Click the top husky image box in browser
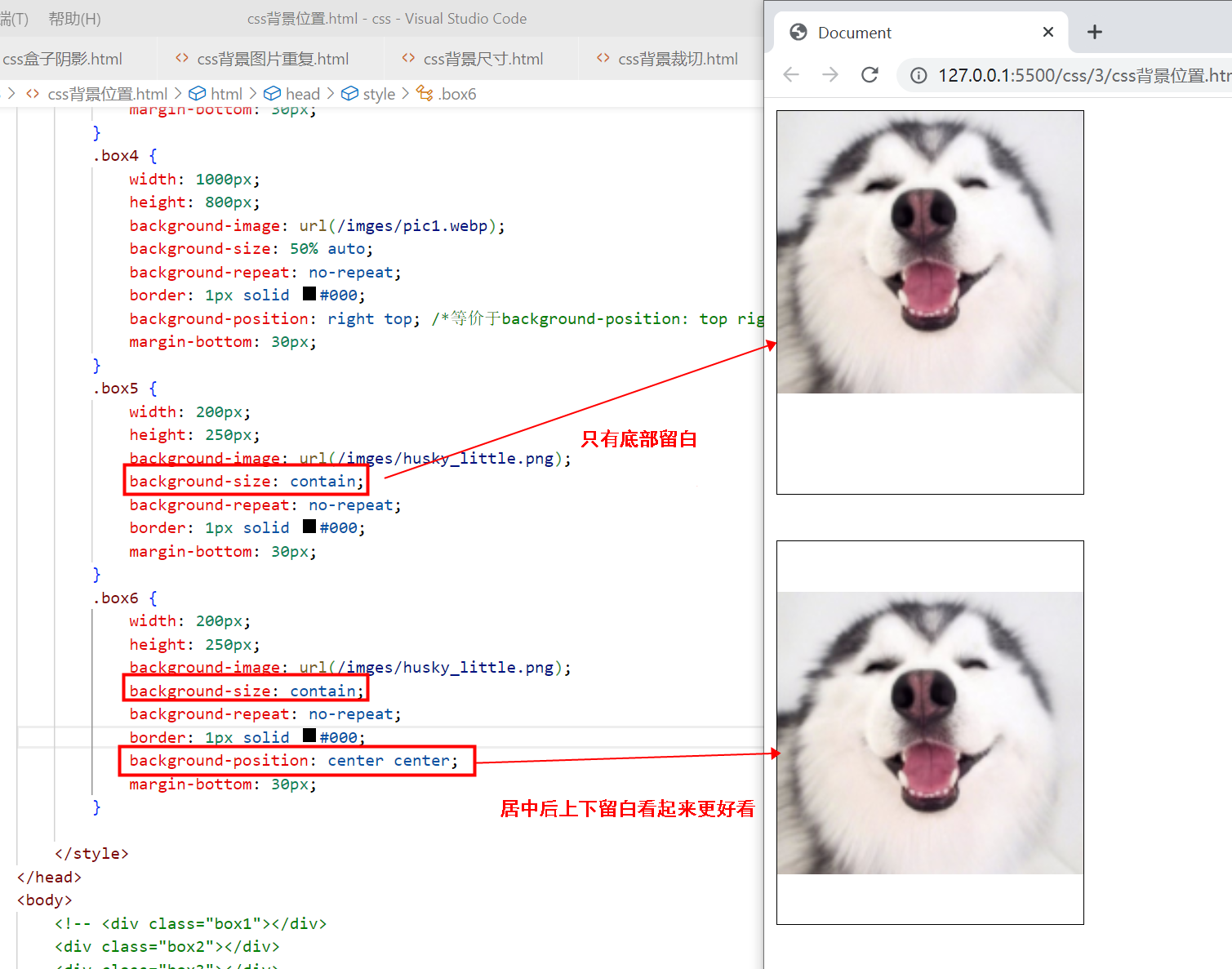This screenshot has height=969, width=1232. tap(930, 302)
